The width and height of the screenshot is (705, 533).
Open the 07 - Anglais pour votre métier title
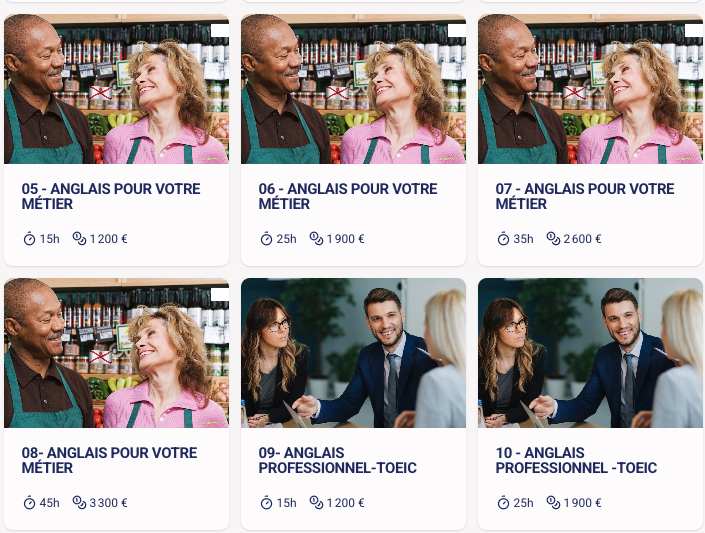pos(585,196)
